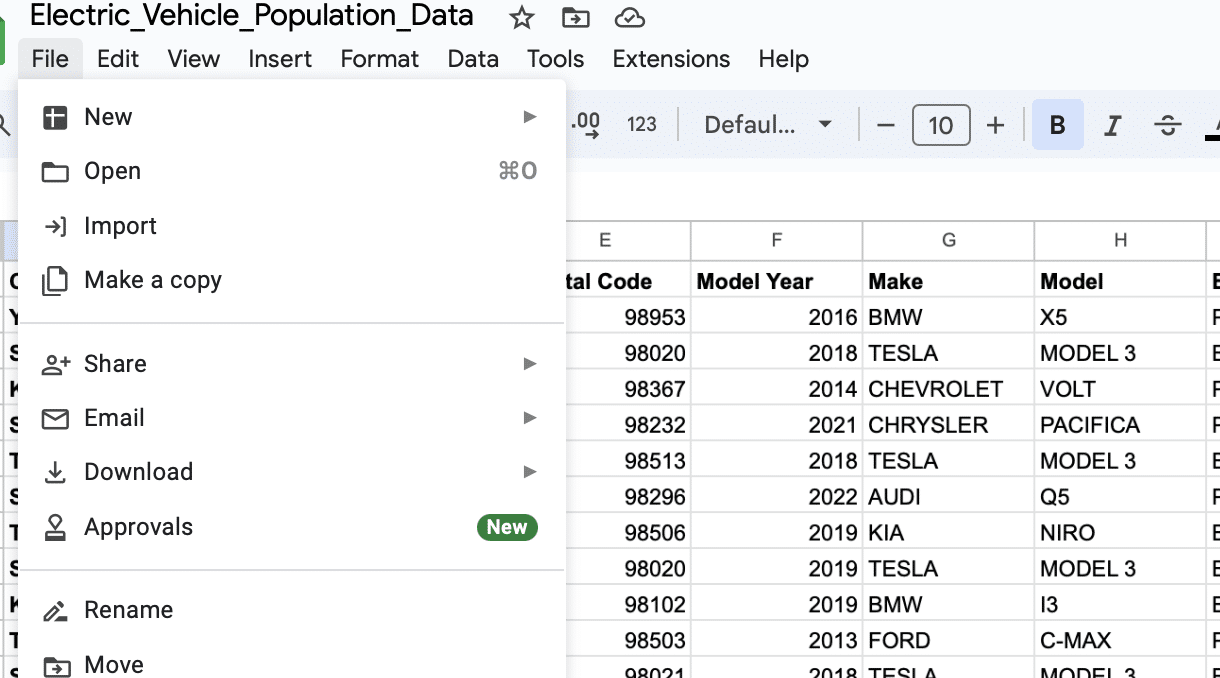
Task: Choose Make a copy
Action: (292, 281)
